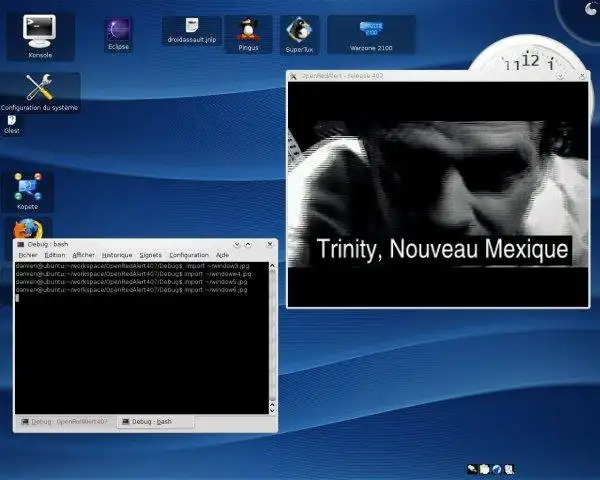The height and width of the screenshot is (480, 600).
Task: Switch to the Debug : OpenRedAlert407 tab
Action: point(65,422)
